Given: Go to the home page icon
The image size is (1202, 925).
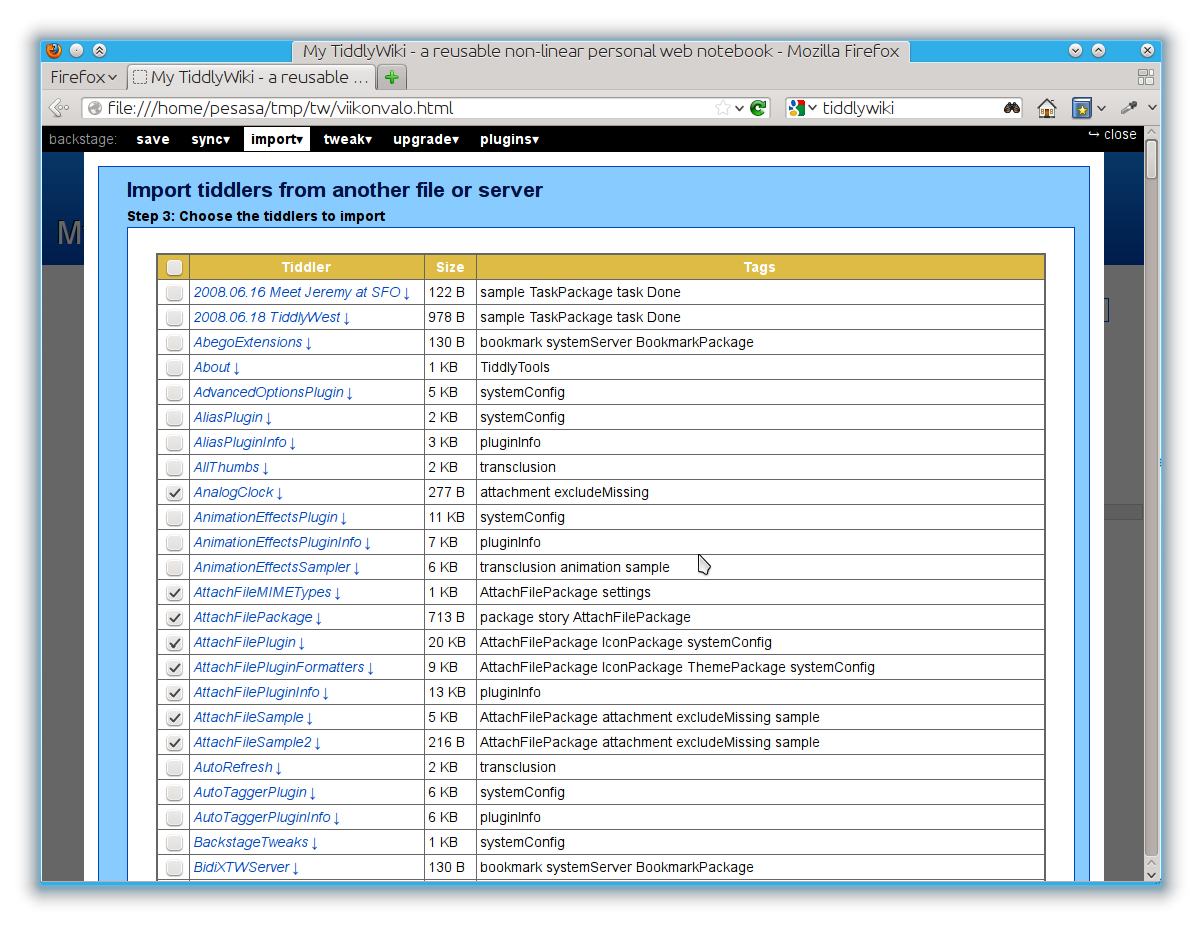Looking at the screenshot, I should pyautogui.click(x=1047, y=108).
